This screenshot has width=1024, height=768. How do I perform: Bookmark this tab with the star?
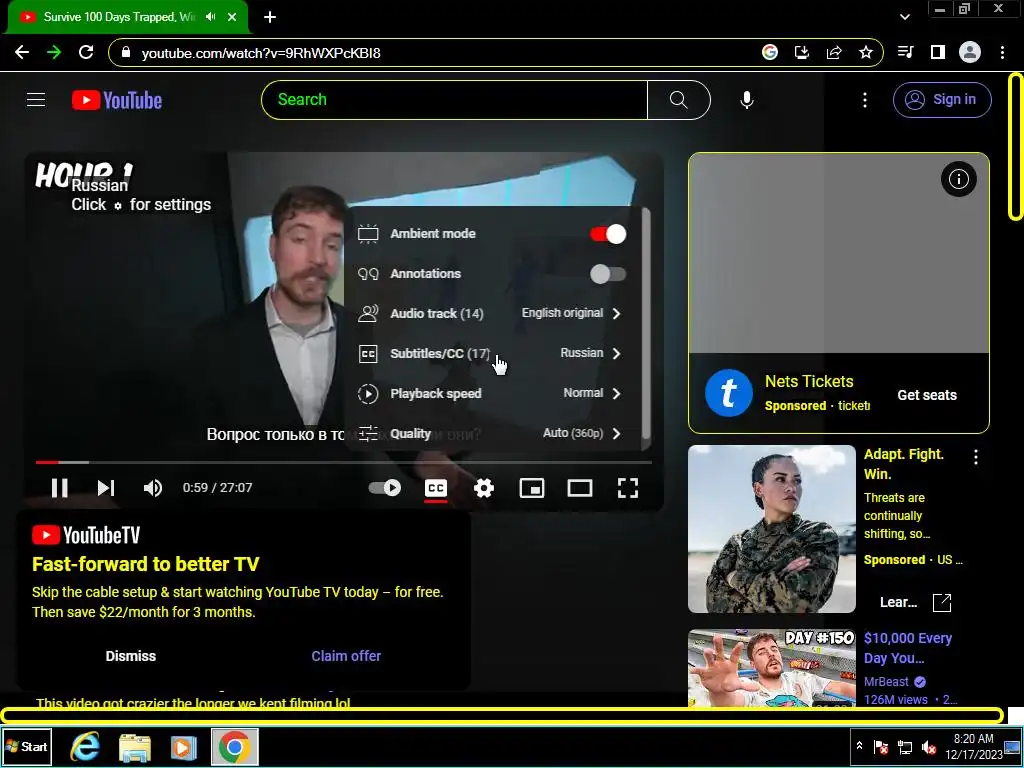tap(866, 53)
